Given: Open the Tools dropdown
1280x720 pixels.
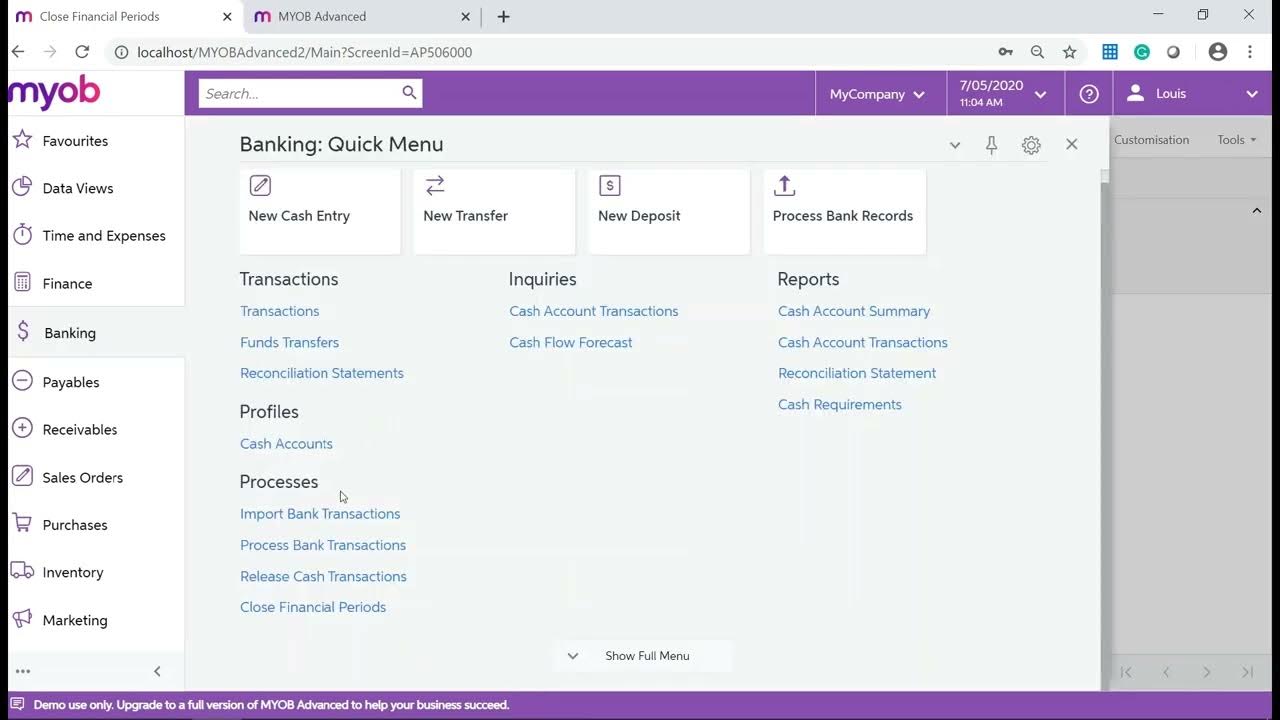Looking at the screenshot, I should point(1236,140).
